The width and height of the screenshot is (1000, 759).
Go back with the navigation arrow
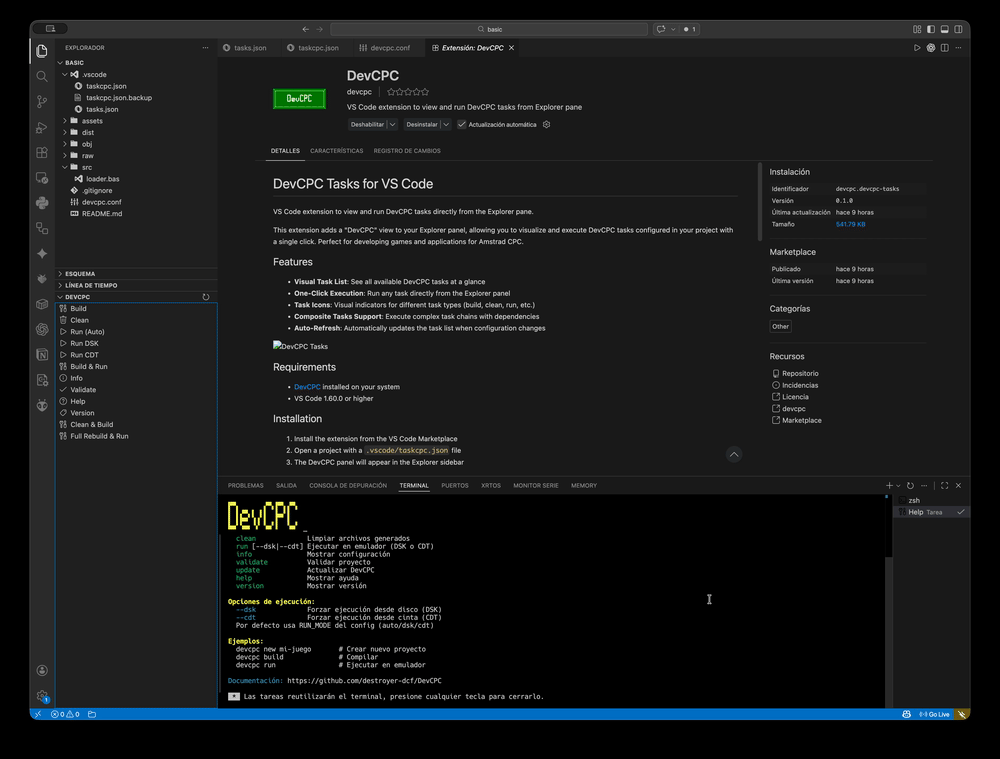305,29
